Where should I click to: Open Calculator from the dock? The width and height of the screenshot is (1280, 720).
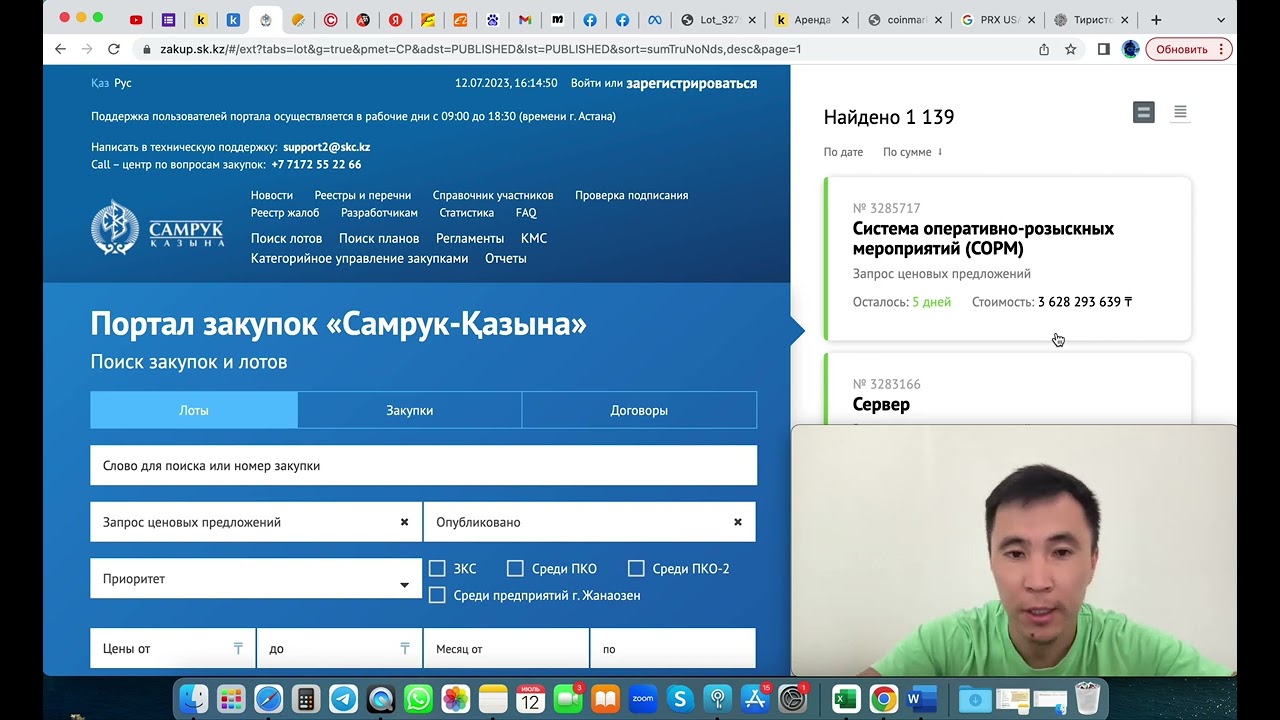tap(306, 699)
